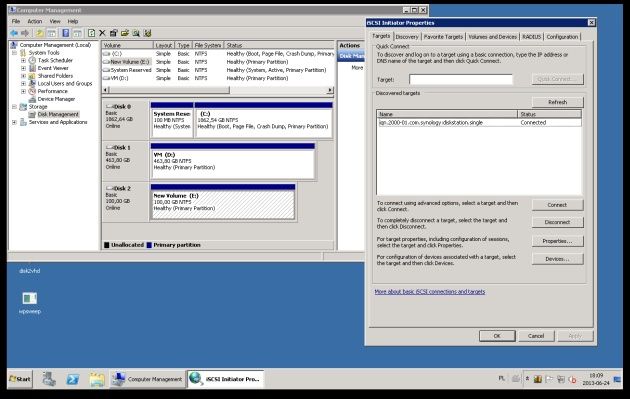This screenshot has width=630, height=399.
Task: Click Cancel in iSCSI Initiator Properties
Action: [x=536, y=336]
